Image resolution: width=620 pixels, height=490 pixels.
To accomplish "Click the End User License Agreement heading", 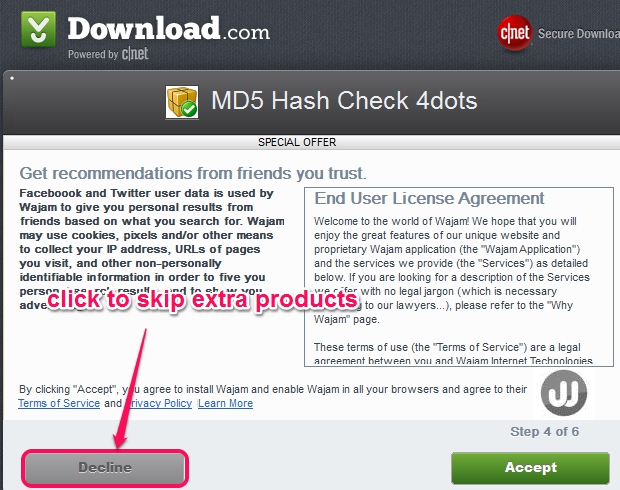I will pyautogui.click(x=429, y=198).
